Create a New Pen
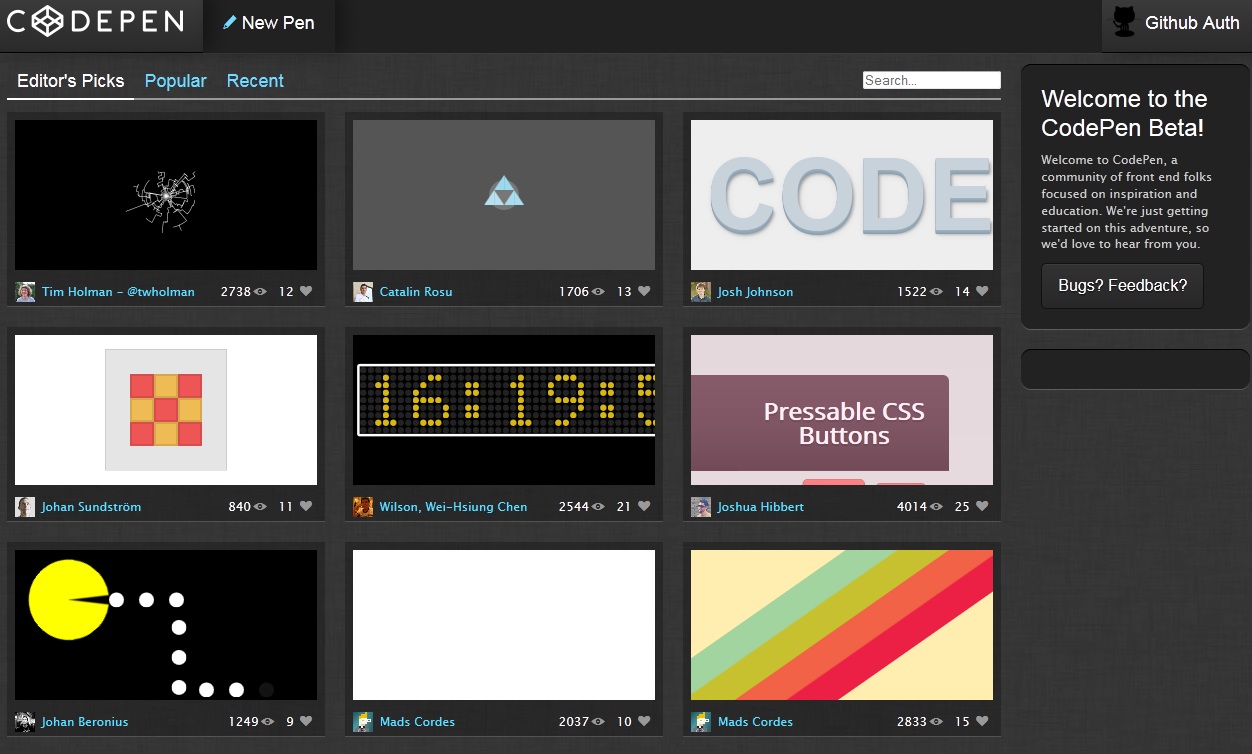Image resolution: width=1252 pixels, height=754 pixels. (269, 23)
